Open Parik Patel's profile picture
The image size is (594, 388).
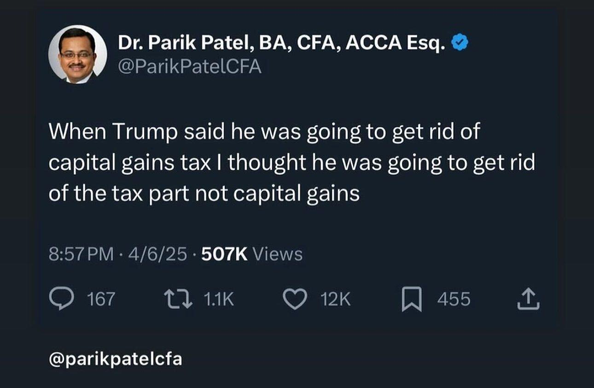coord(77,54)
